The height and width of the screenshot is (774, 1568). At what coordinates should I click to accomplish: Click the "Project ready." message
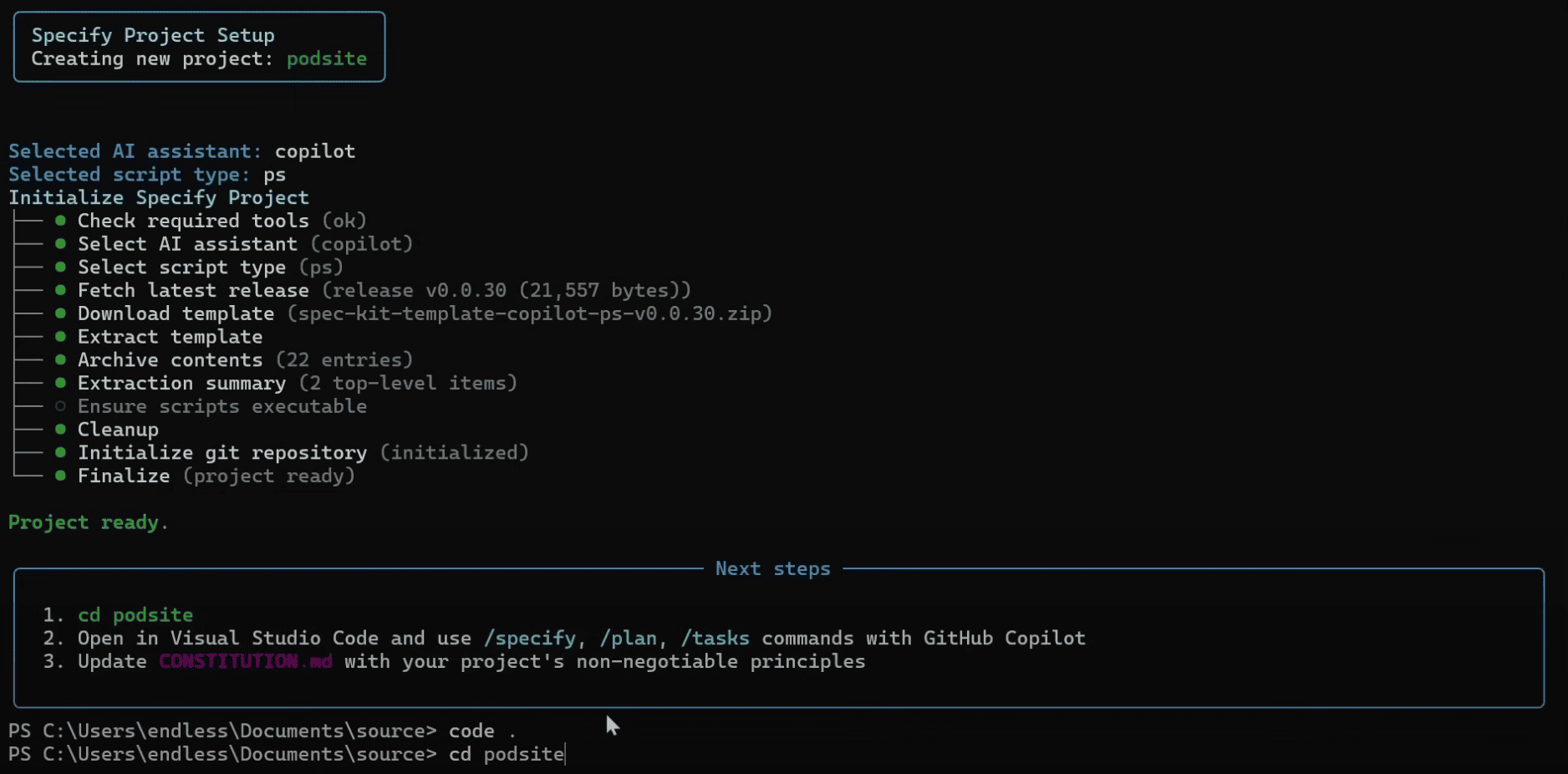coord(89,522)
